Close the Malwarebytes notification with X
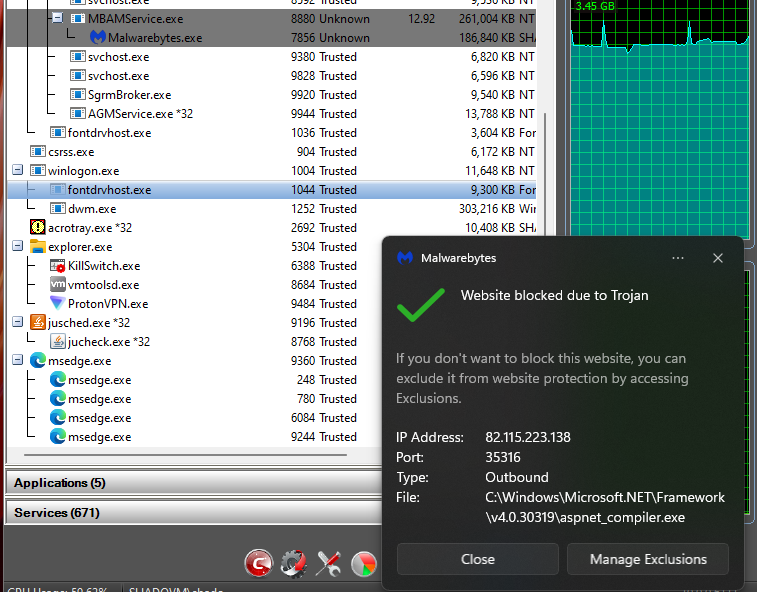The width and height of the screenshot is (757, 592). (x=718, y=258)
